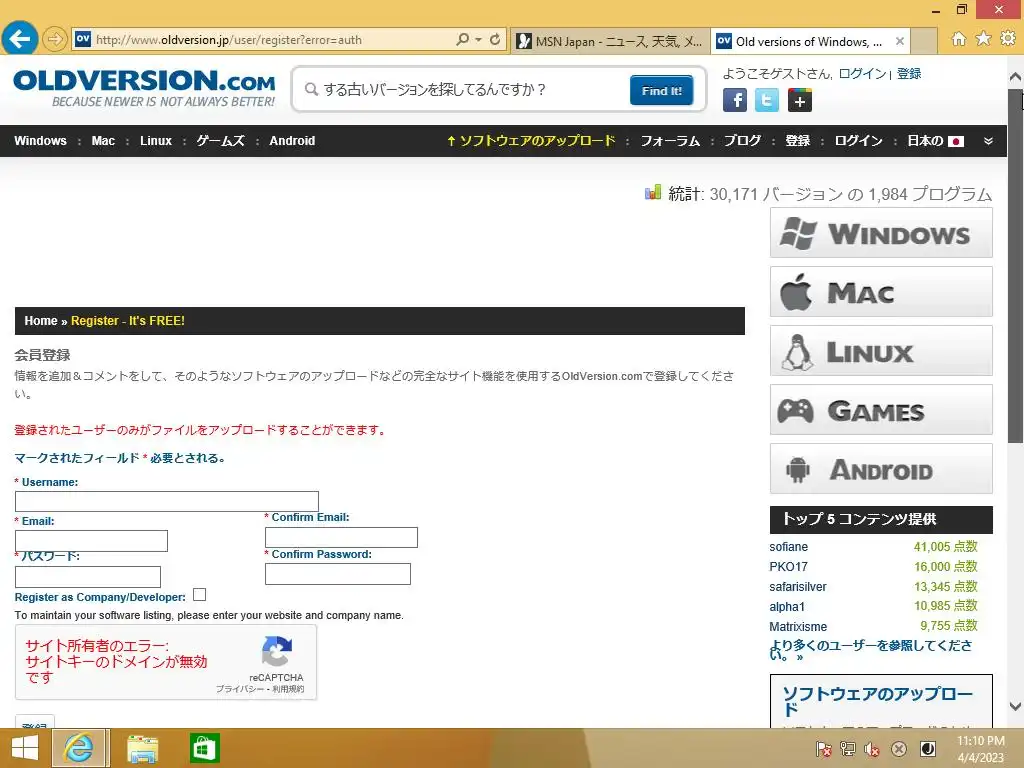This screenshot has width=1024, height=768.
Task: Click the 登録 link beside guest welcome
Action: pyautogui.click(x=909, y=73)
